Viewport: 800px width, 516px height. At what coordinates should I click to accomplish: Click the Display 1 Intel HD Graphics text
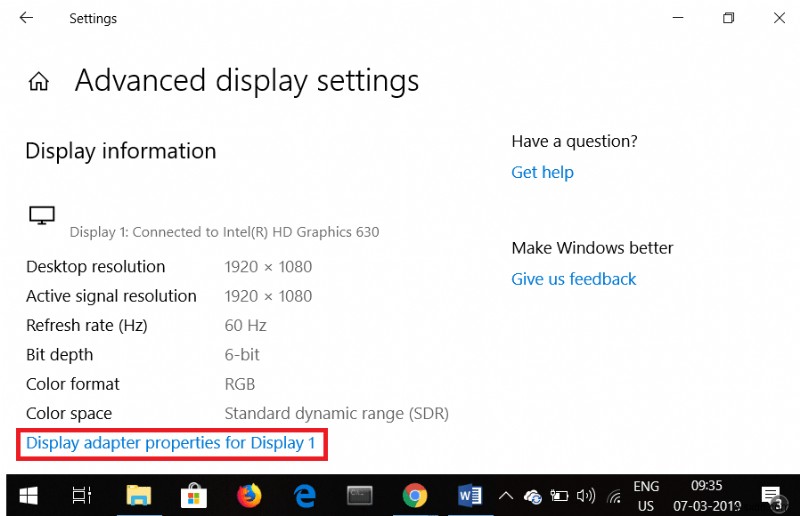tap(224, 232)
